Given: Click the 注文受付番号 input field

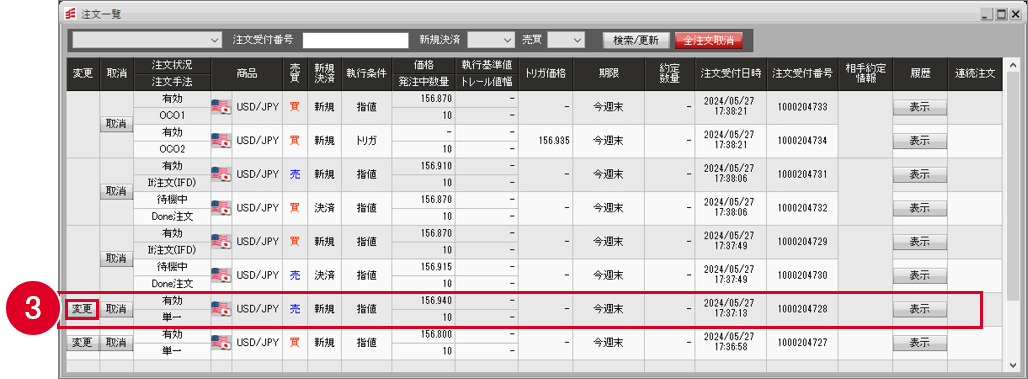Looking at the screenshot, I should [355, 40].
